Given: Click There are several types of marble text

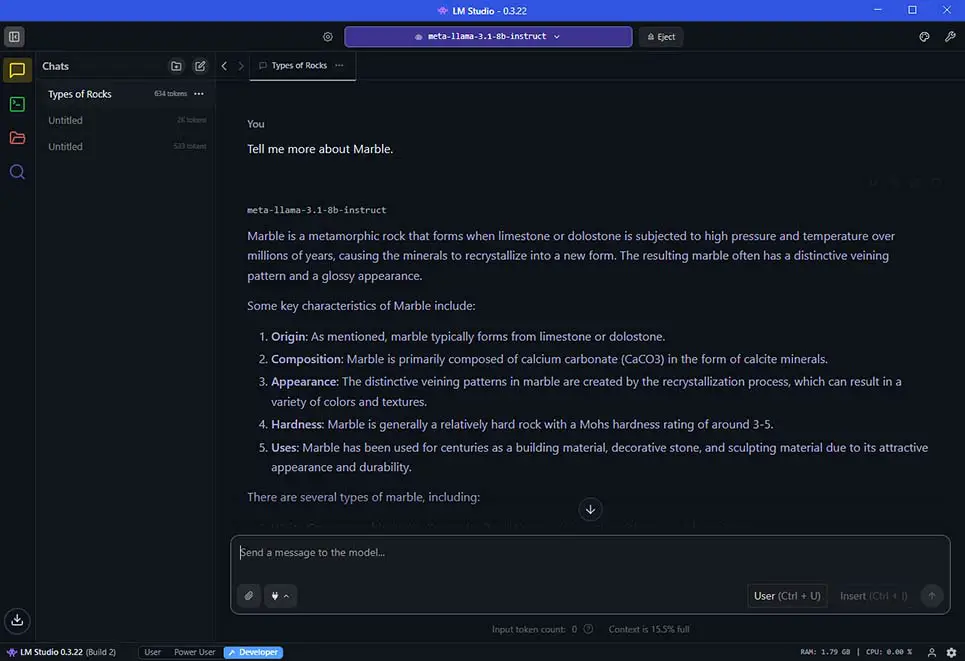Looking at the screenshot, I should click(x=363, y=497).
